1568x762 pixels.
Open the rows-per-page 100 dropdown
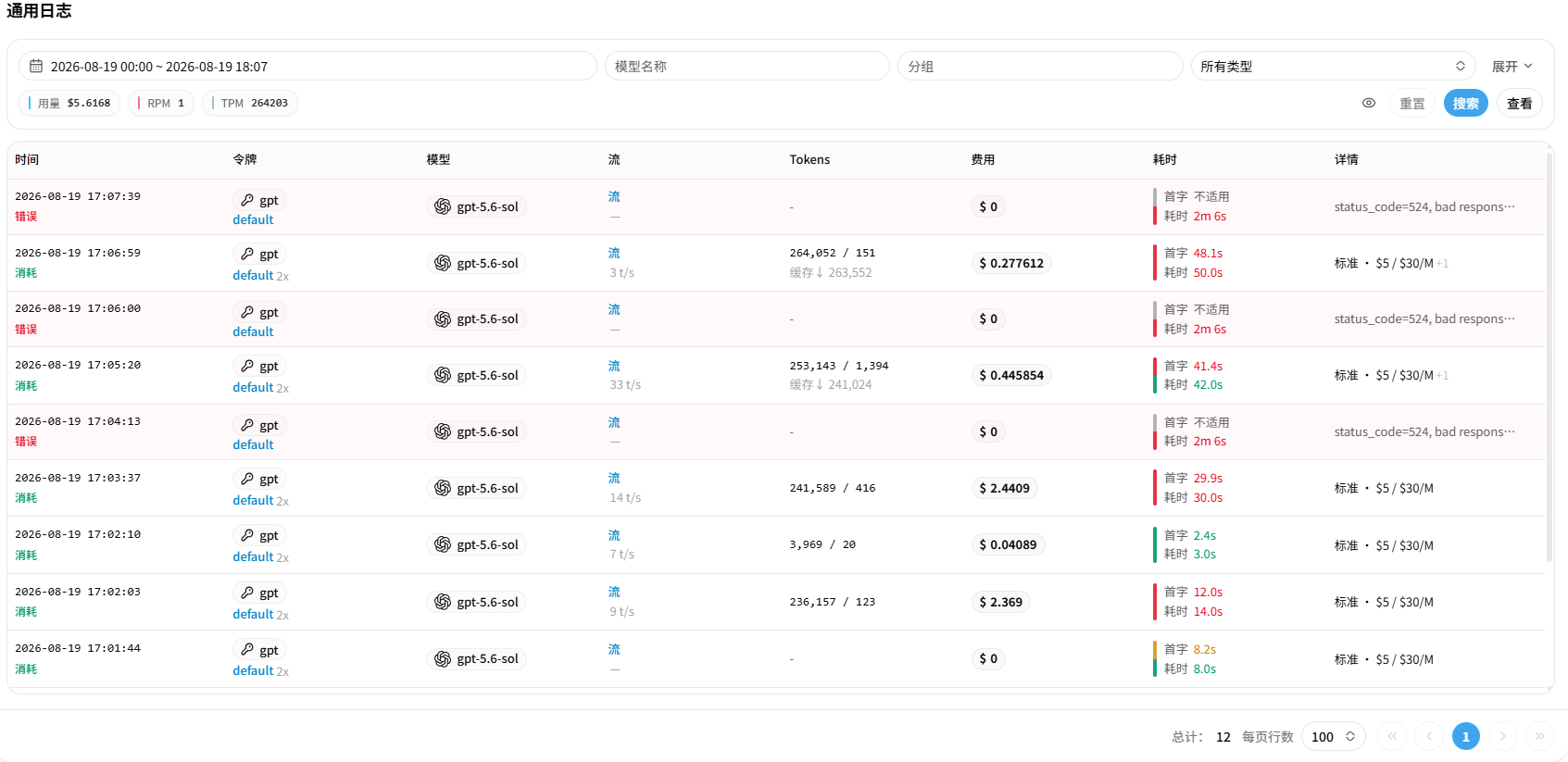pos(1334,736)
